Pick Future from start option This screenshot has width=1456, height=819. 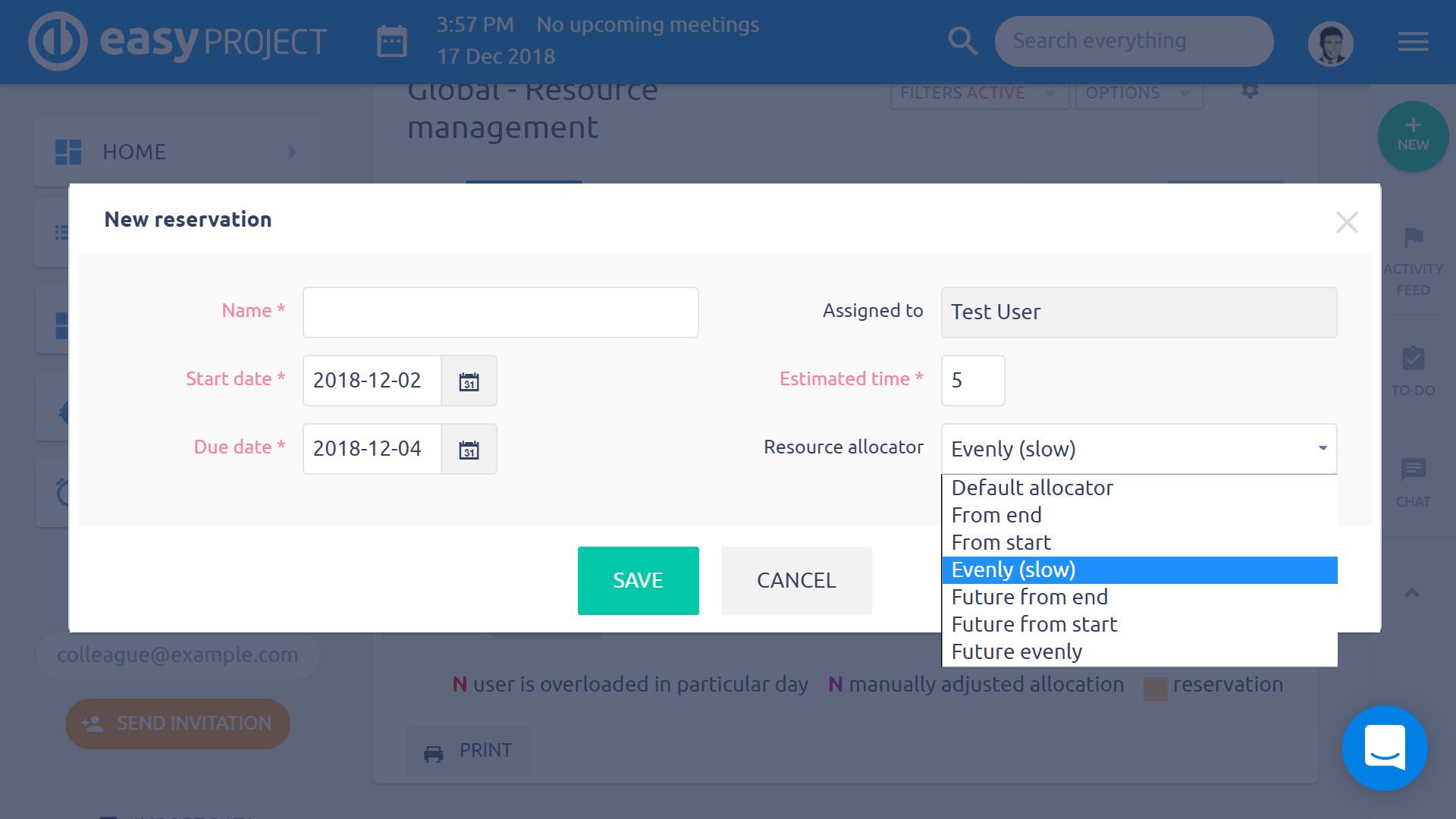click(1034, 624)
